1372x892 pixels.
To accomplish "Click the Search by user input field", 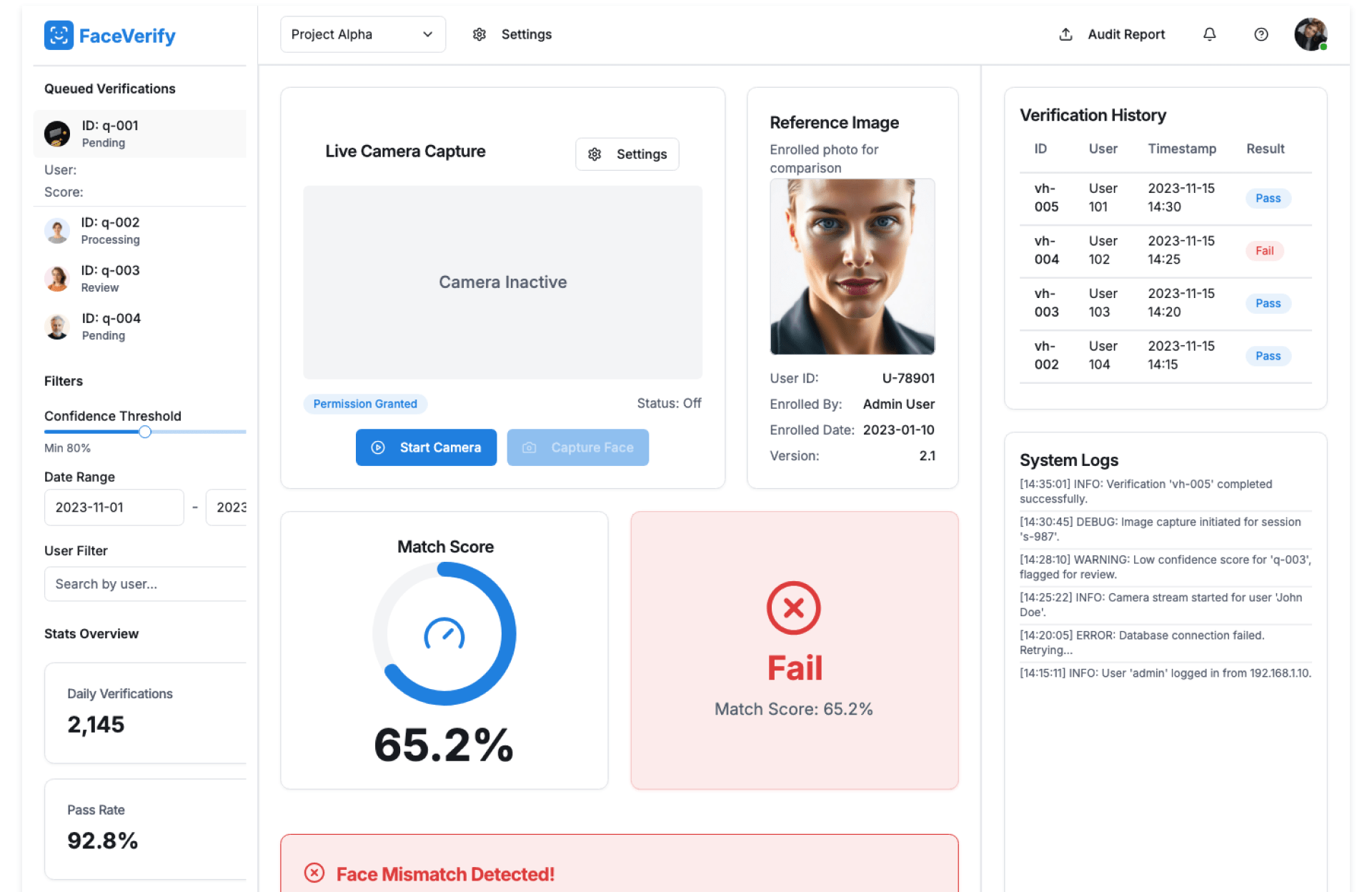I will [146, 584].
